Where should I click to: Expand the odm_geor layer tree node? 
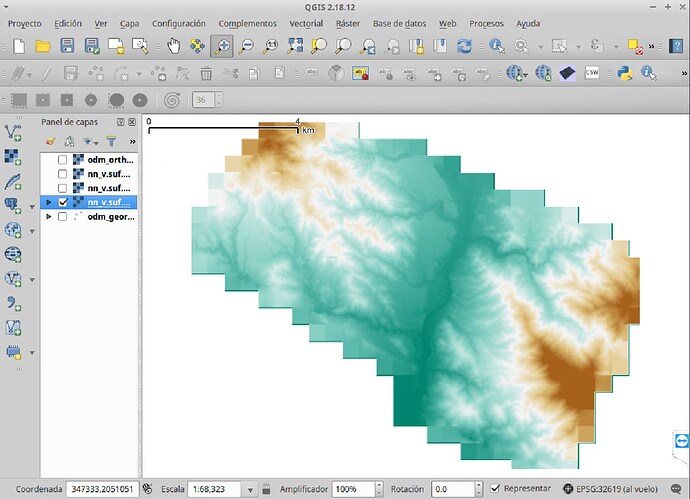[48, 216]
